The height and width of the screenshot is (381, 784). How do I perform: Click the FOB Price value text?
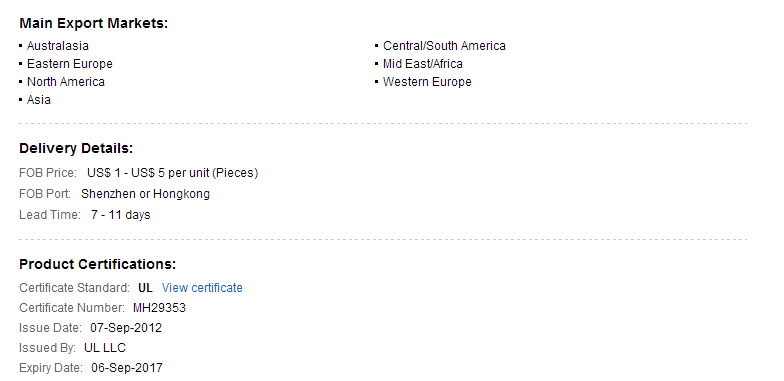[x=172, y=173]
